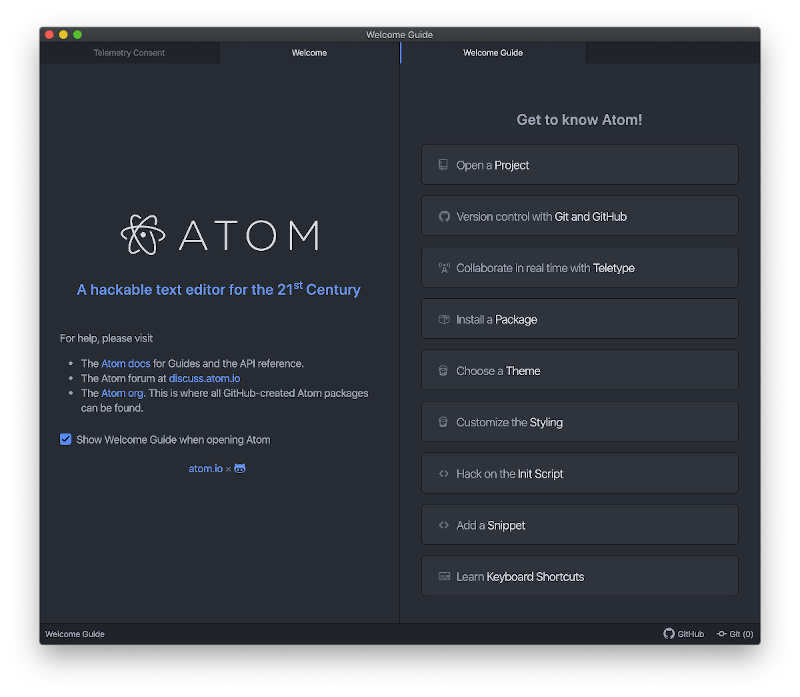Click the package icon beside Install a Package
800x697 pixels.
click(443, 318)
